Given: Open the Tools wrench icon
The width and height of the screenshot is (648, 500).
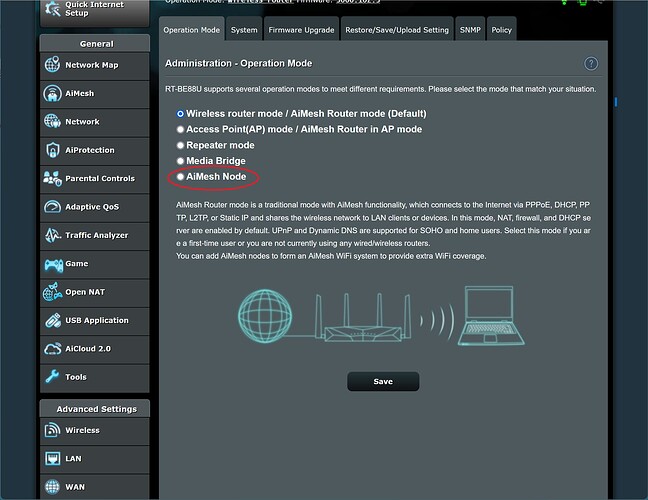Looking at the screenshot, I should [52, 376].
